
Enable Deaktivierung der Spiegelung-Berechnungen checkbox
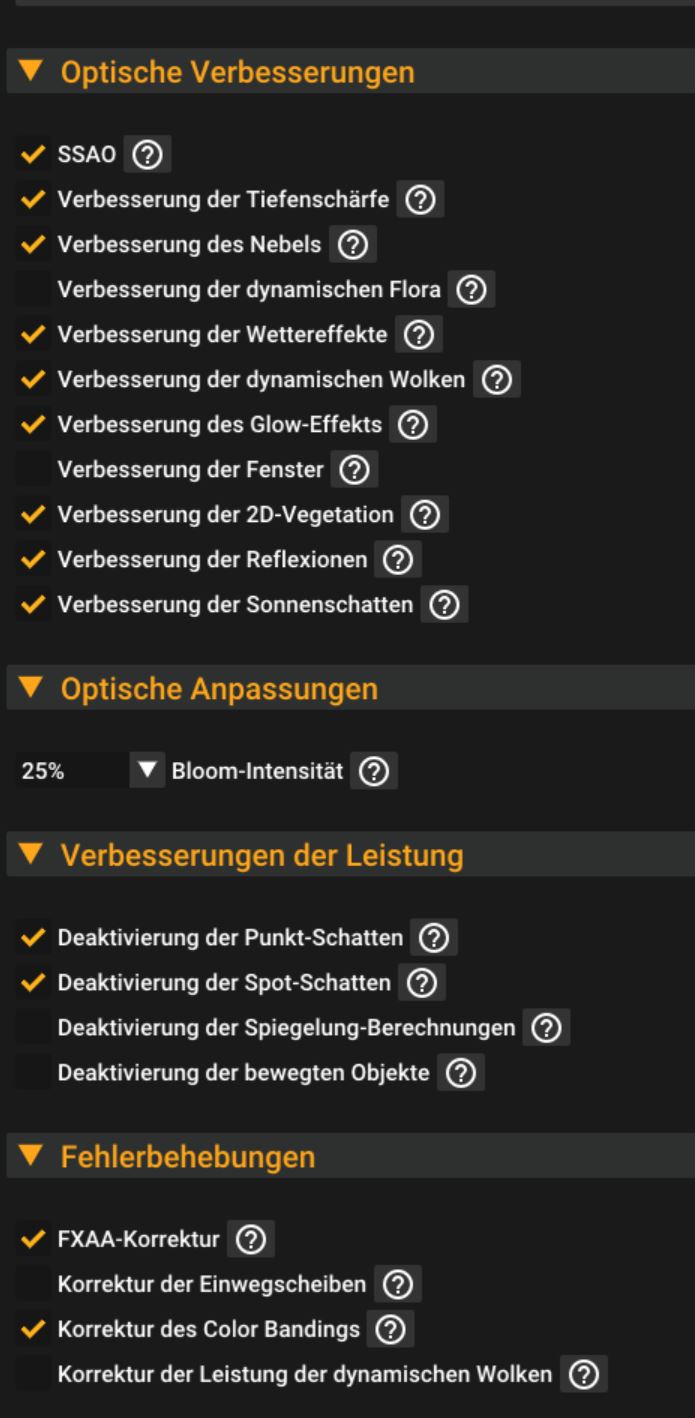tap(33, 1028)
